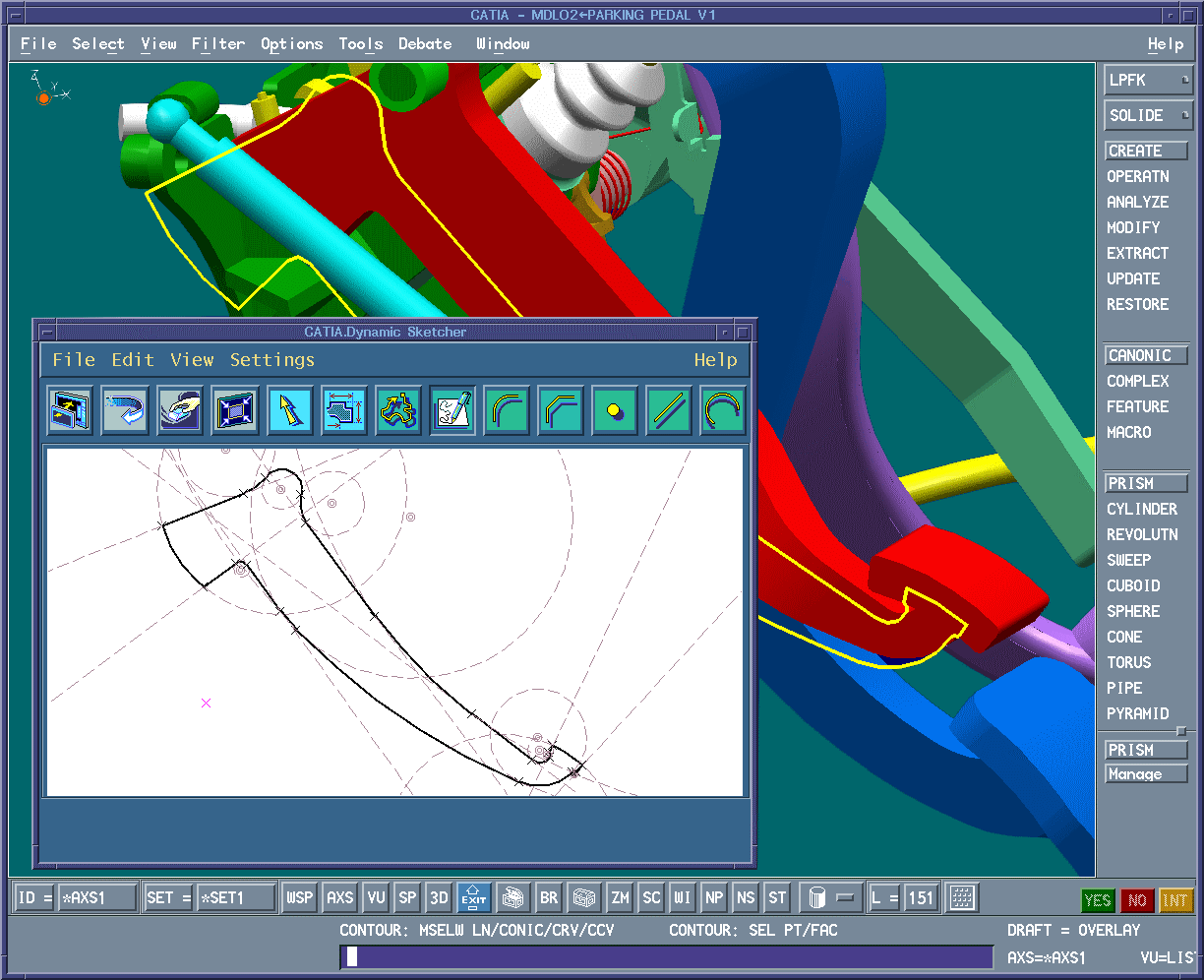The height and width of the screenshot is (980, 1204).
Task: Click the dimension constraint icon in Sketcher
Action: (x=344, y=410)
